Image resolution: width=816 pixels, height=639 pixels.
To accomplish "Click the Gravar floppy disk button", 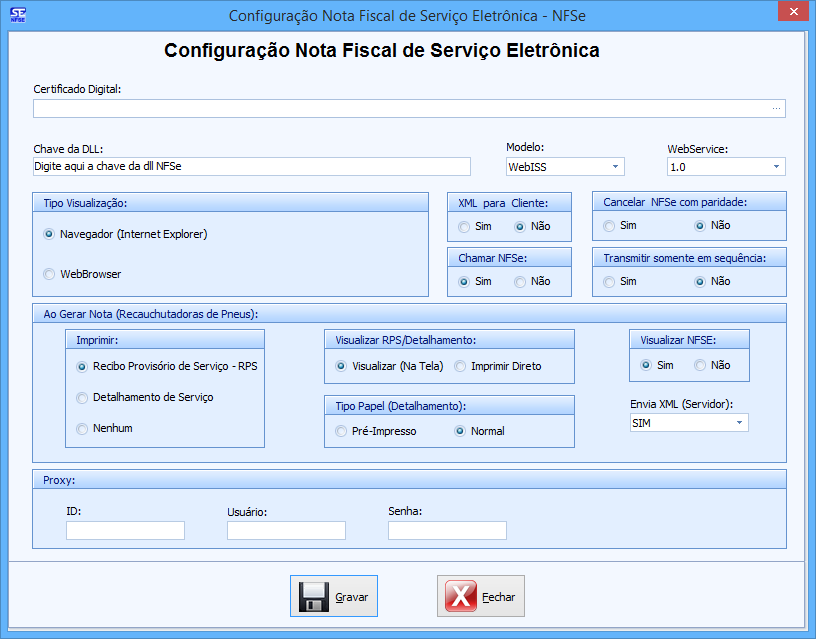I will [334, 597].
